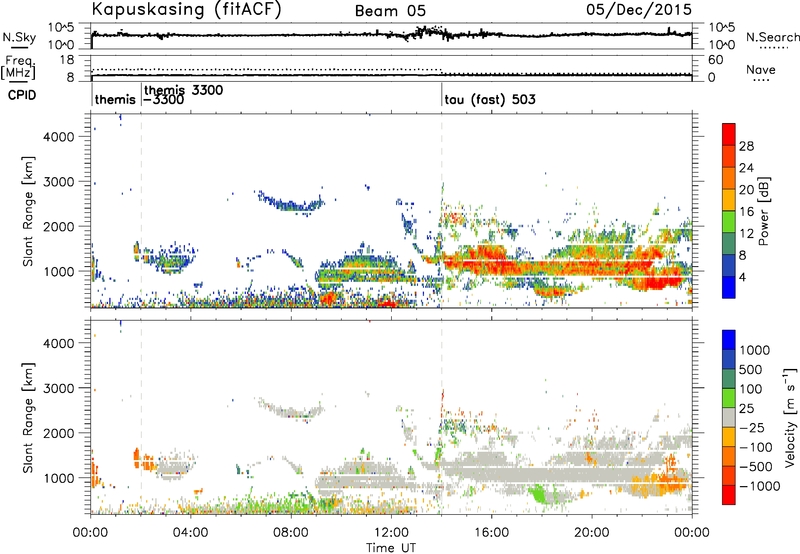The image size is (800, 554).
Task: Click the Kapuskasing (fitACF) plot title
Action: click(x=186, y=9)
